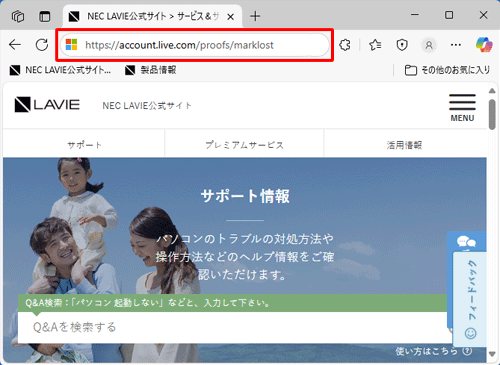
Task: Open the browser essentials shield icon
Action: click(402, 45)
